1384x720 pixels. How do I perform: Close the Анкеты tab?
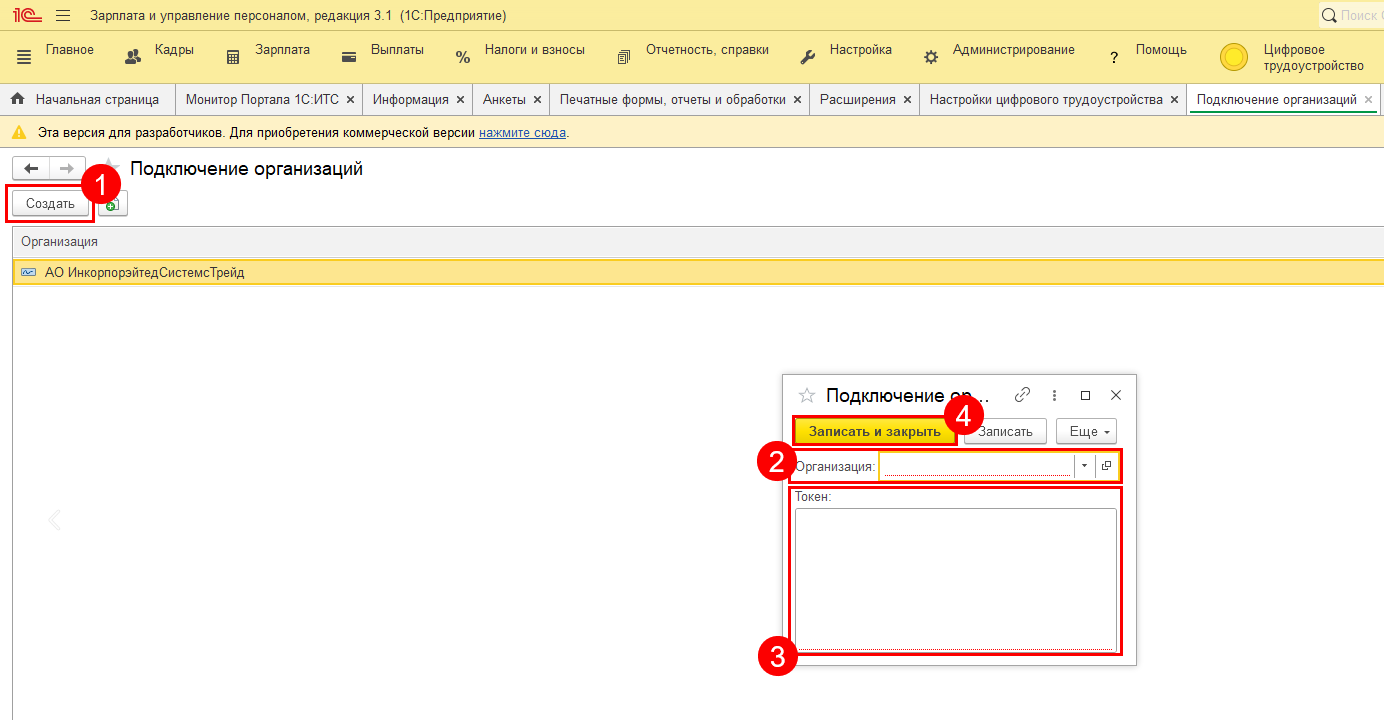pos(537,100)
